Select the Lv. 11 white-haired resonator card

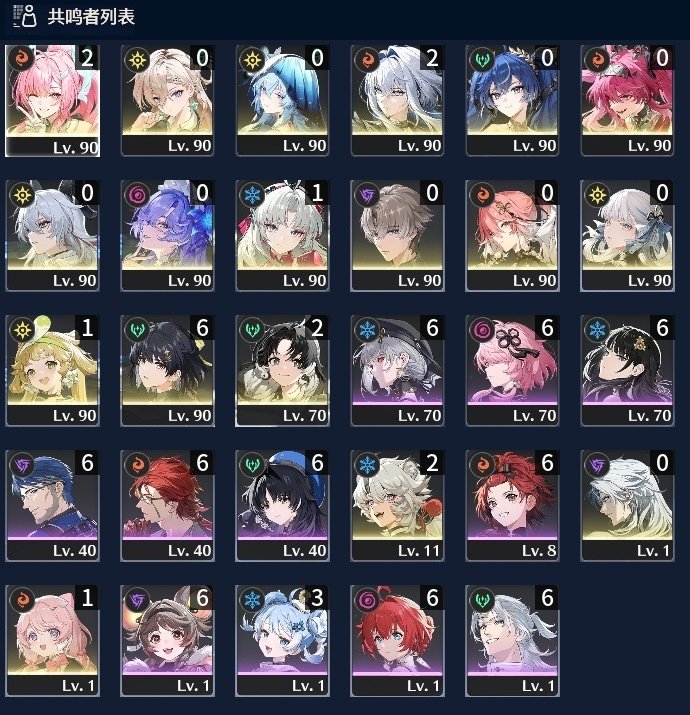(397, 506)
